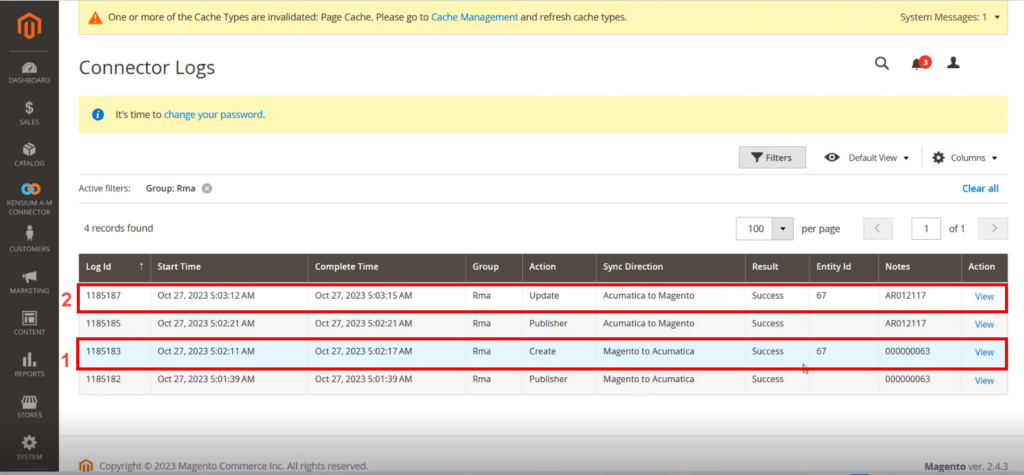View log 1185182 details

[984, 380]
